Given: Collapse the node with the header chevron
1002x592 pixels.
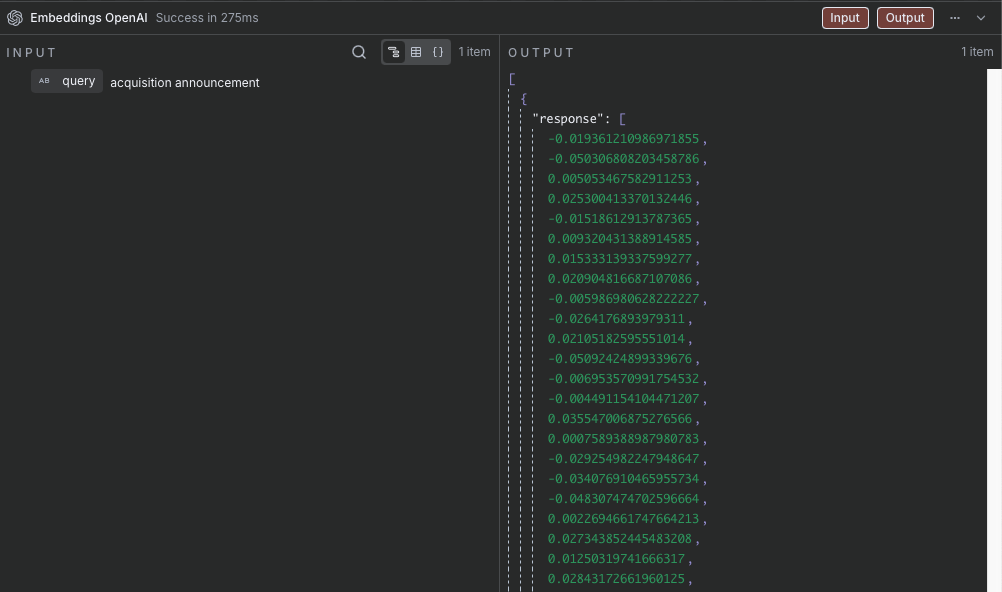Looking at the screenshot, I should pos(982,18).
